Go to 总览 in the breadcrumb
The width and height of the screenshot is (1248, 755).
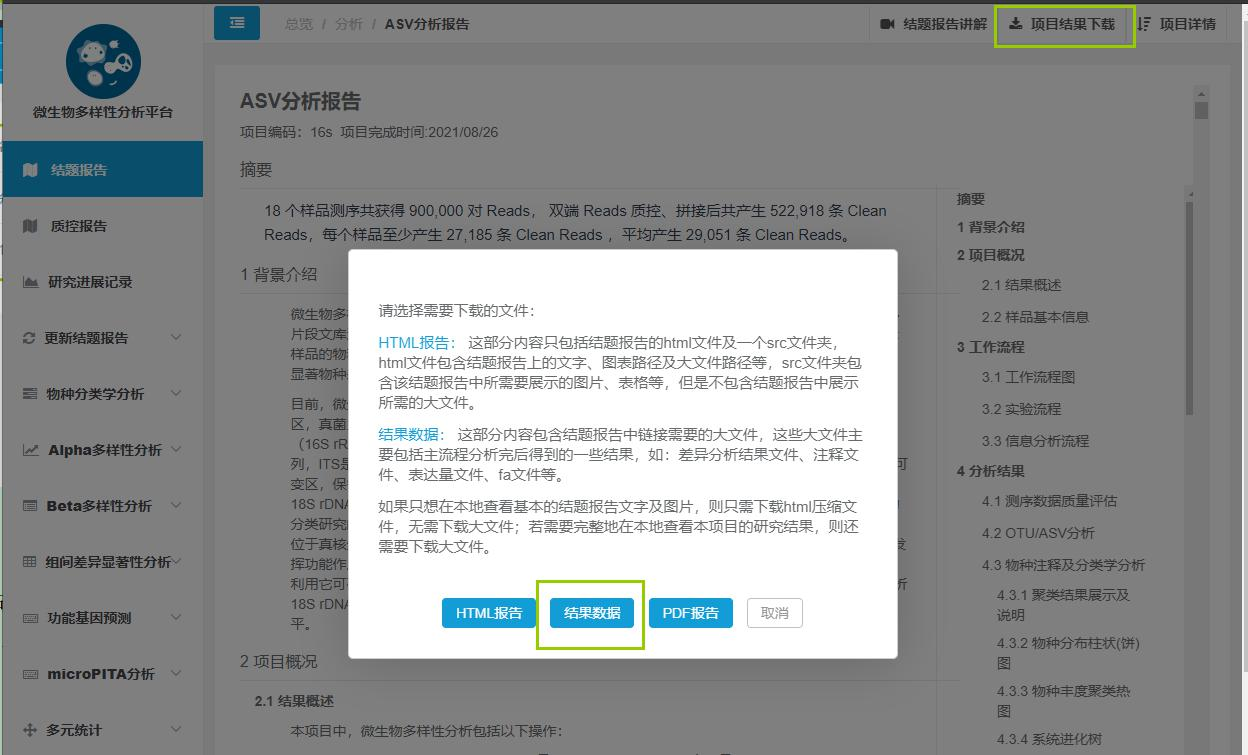pos(298,24)
